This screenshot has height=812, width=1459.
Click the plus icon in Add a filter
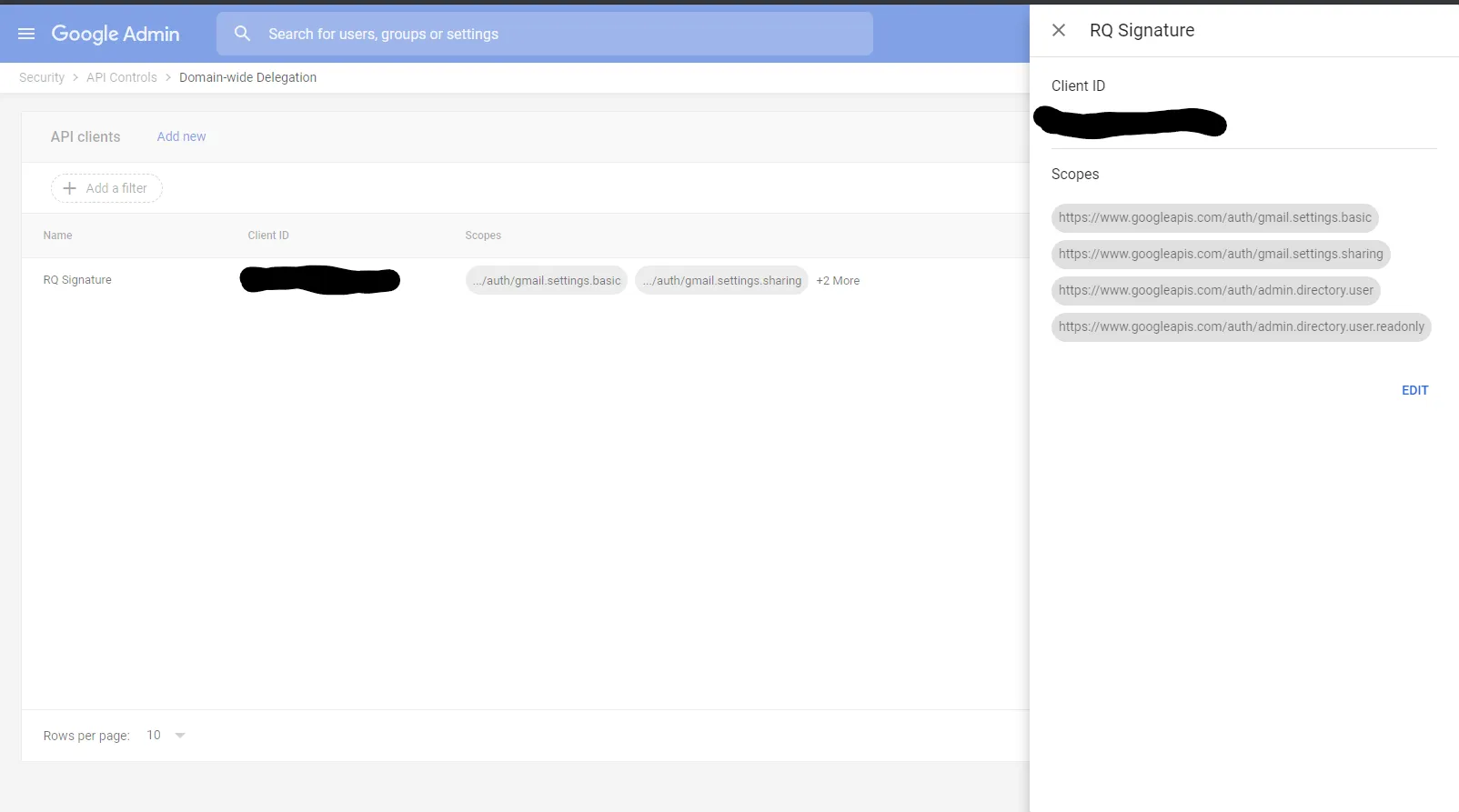[x=69, y=188]
